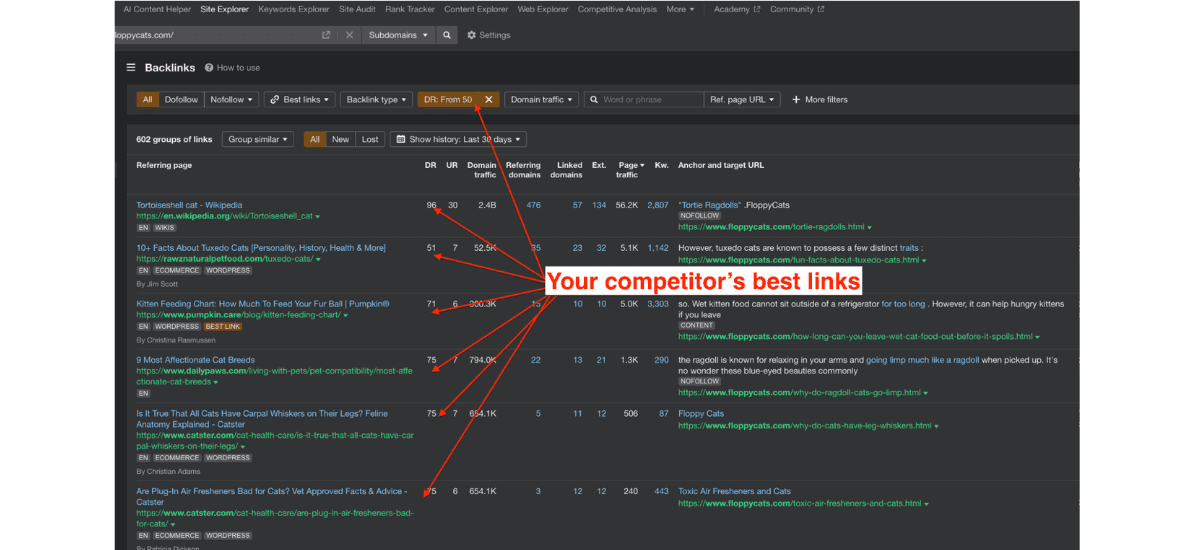Edit the DR: From 50 filter
This screenshot has width=1200, height=550.
pyautogui.click(x=449, y=100)
